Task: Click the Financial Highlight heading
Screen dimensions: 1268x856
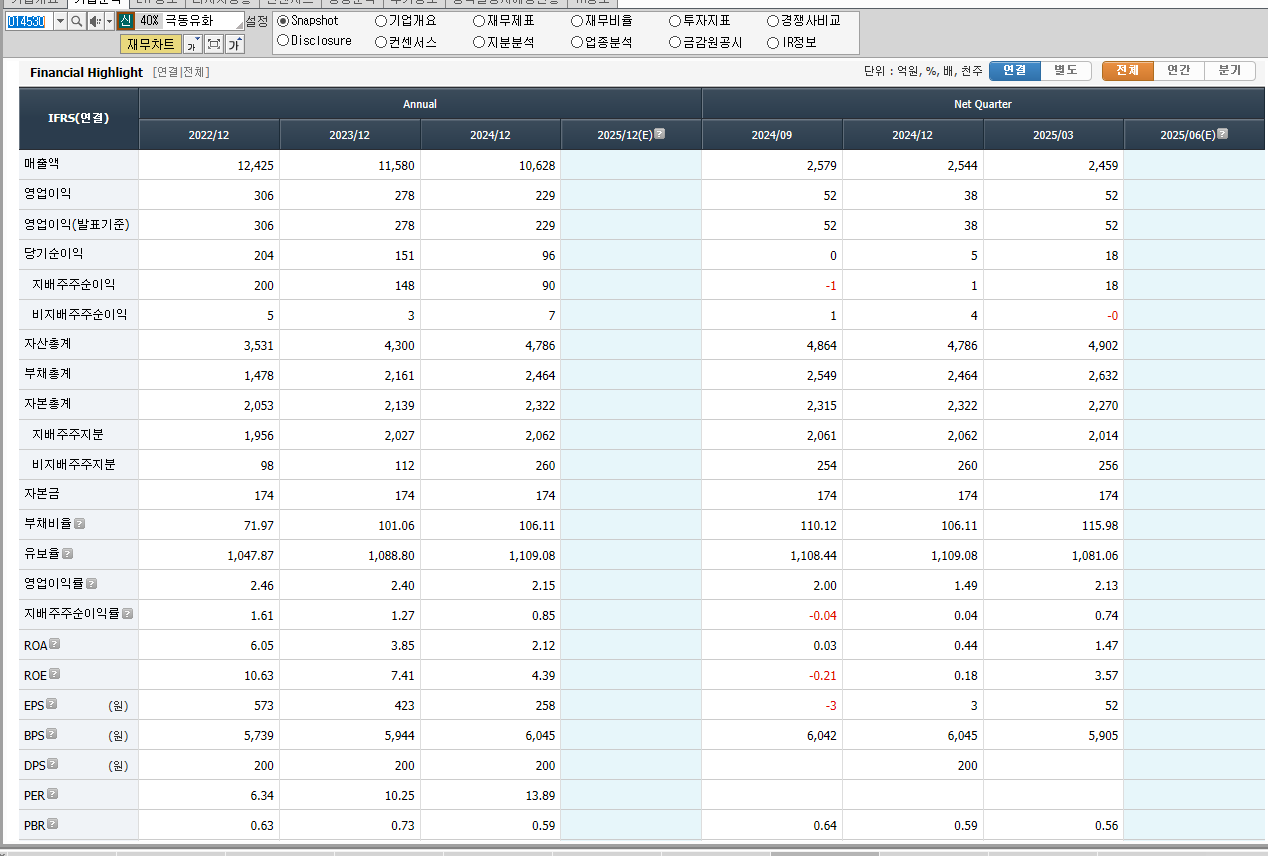Action: tap(86, 72)
